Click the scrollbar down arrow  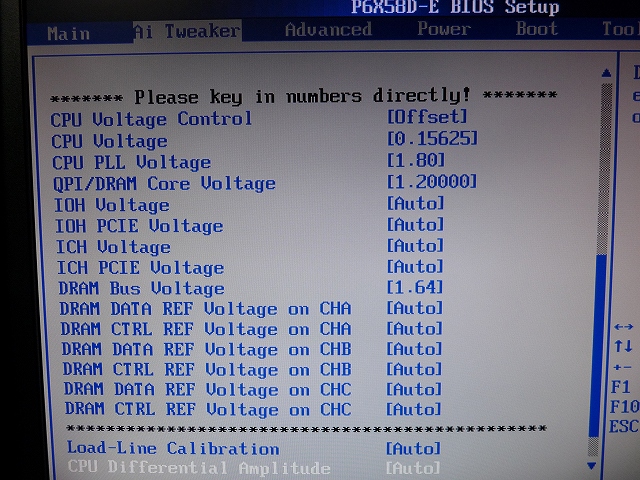tap(591, 465)
